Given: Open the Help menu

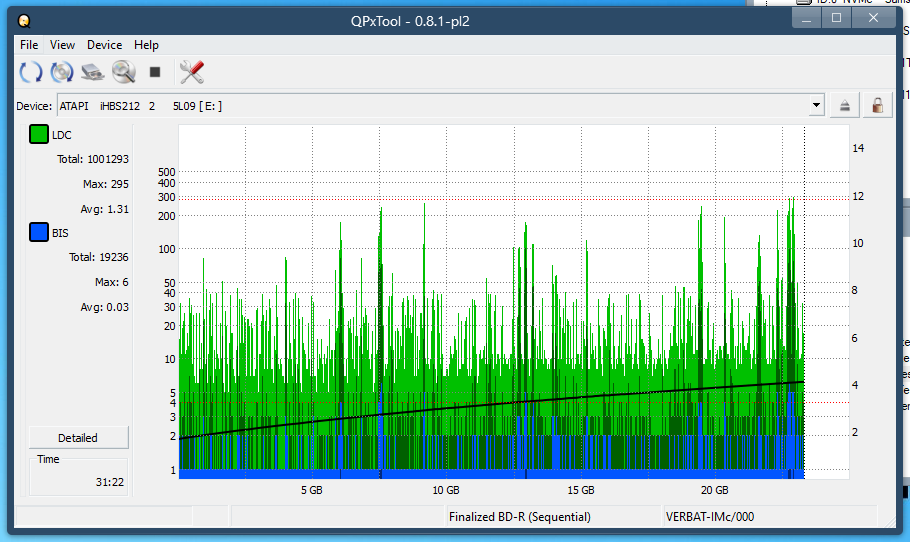Looking at the screenshot, I should [146, 45].
